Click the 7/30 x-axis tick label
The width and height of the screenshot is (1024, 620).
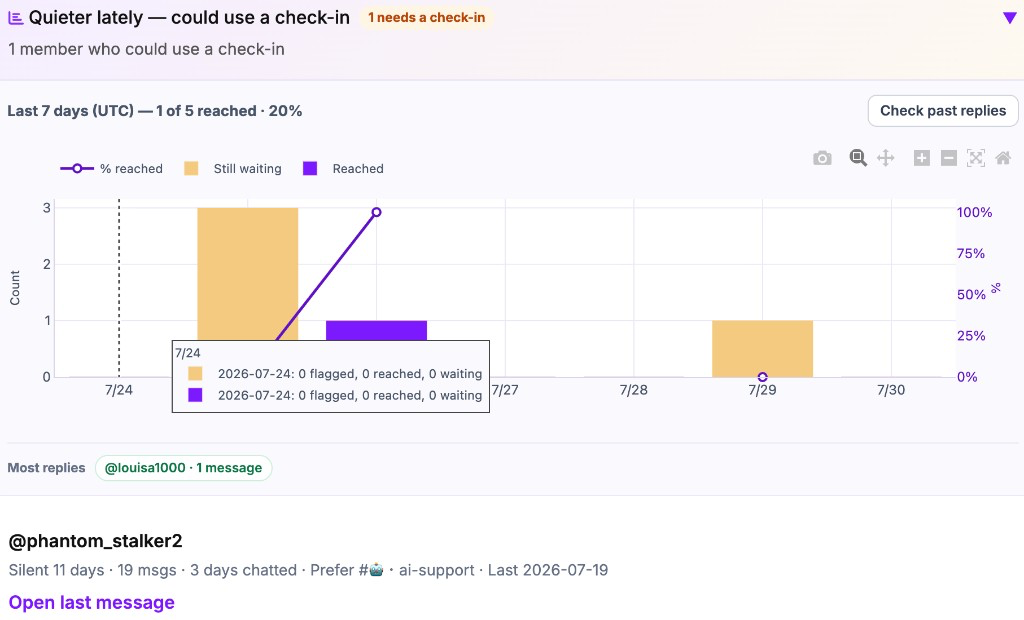[891, 390]
